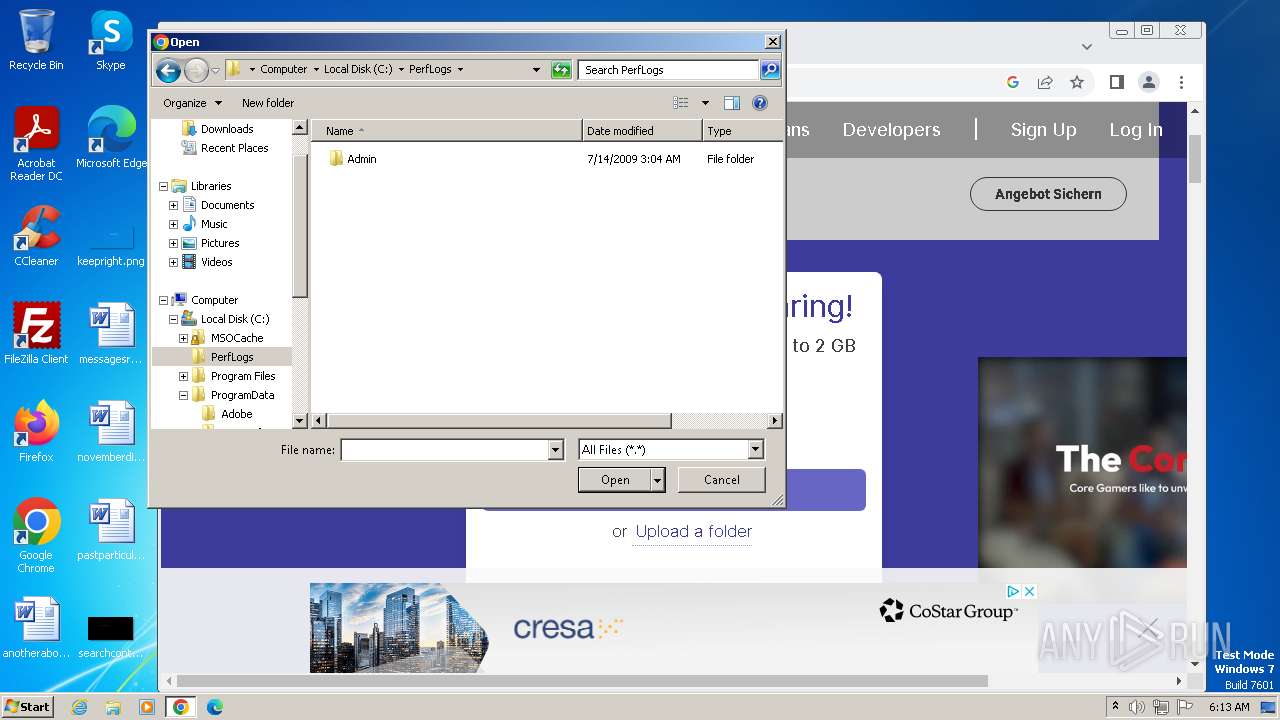Image resolution: width=1280 pixels, height=720 pixels.
Task: Expand the Documents library node
Action: coord(173,205)
